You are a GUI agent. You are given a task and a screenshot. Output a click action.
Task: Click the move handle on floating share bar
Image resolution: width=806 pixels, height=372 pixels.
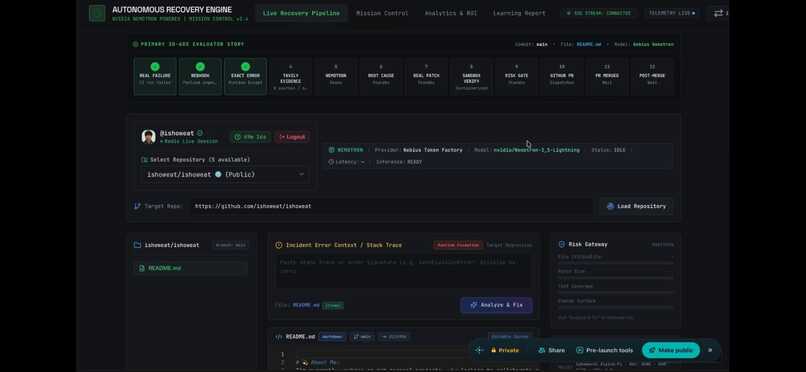(x=479, y=350)
